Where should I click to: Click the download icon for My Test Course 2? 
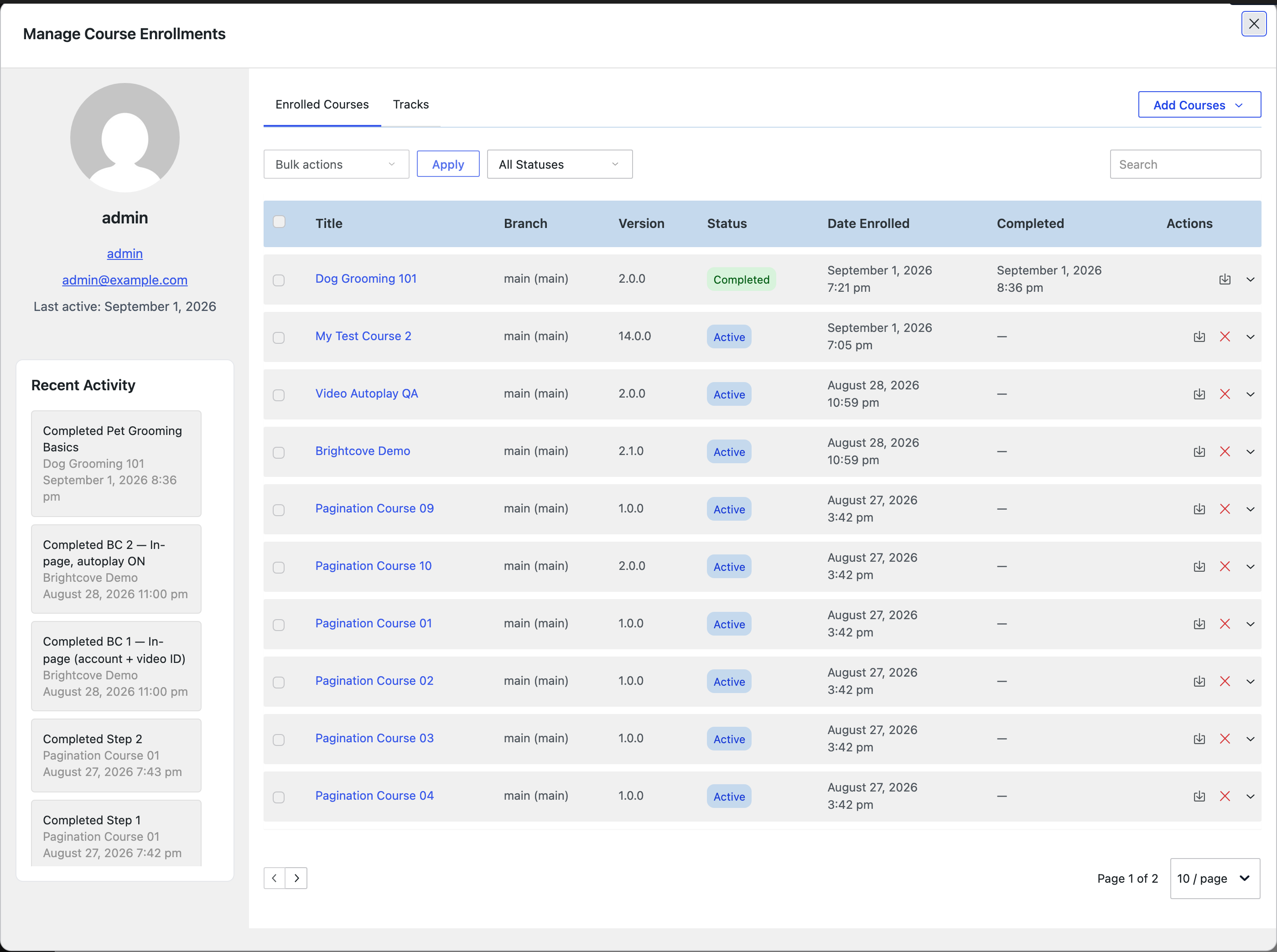1199,336
